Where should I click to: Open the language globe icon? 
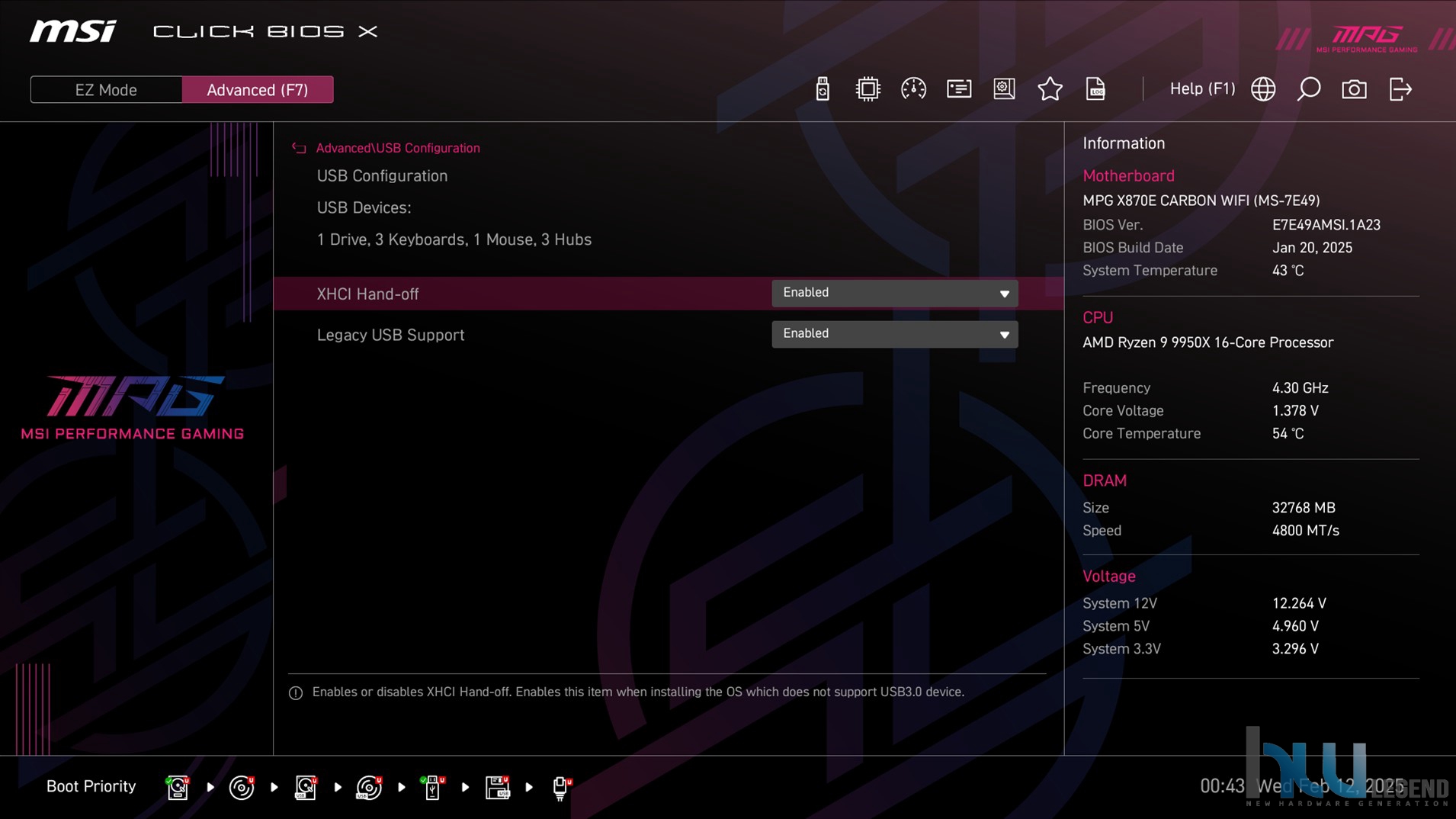click(1263, 89)
